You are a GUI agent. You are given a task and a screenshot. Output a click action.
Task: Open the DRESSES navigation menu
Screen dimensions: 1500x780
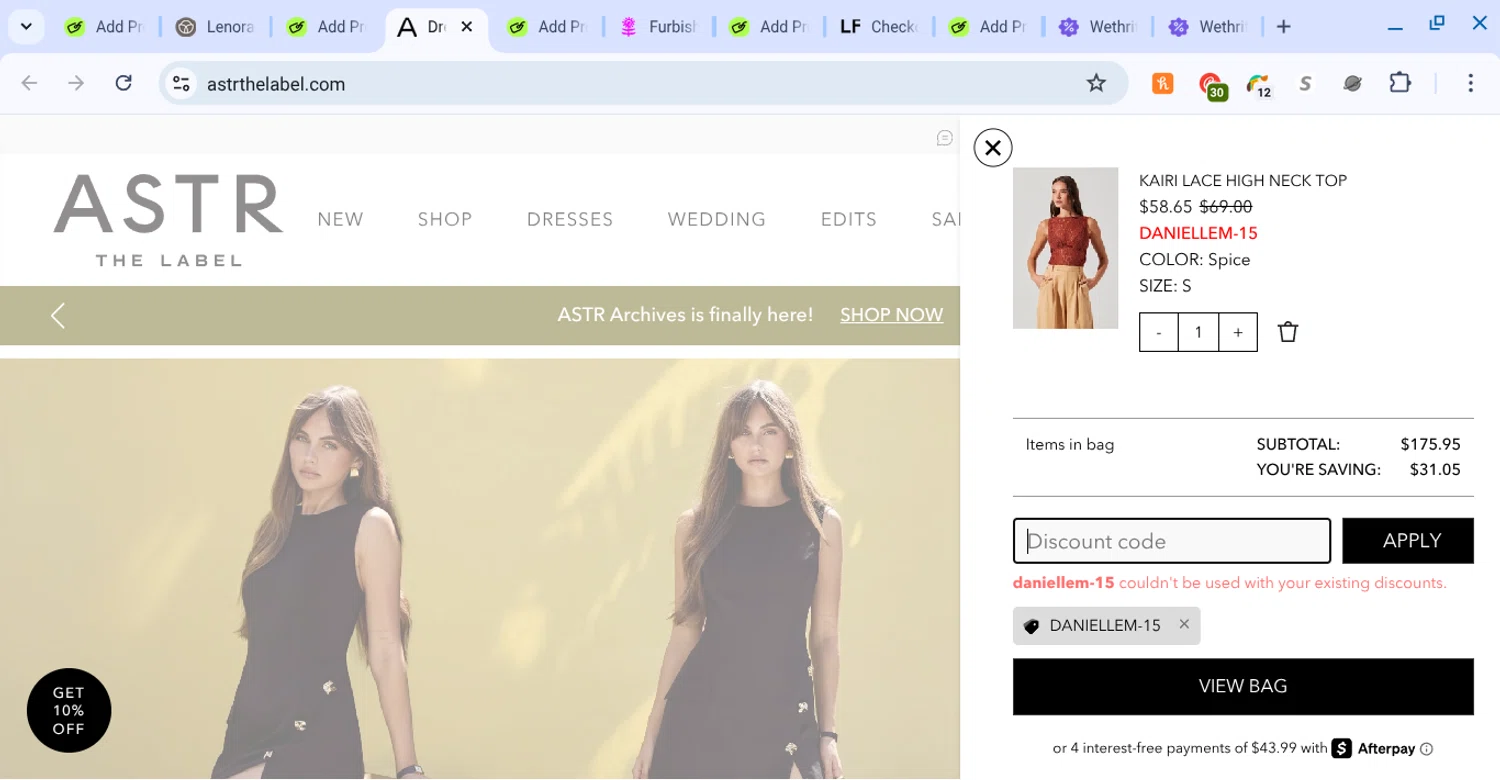(570, 219)
